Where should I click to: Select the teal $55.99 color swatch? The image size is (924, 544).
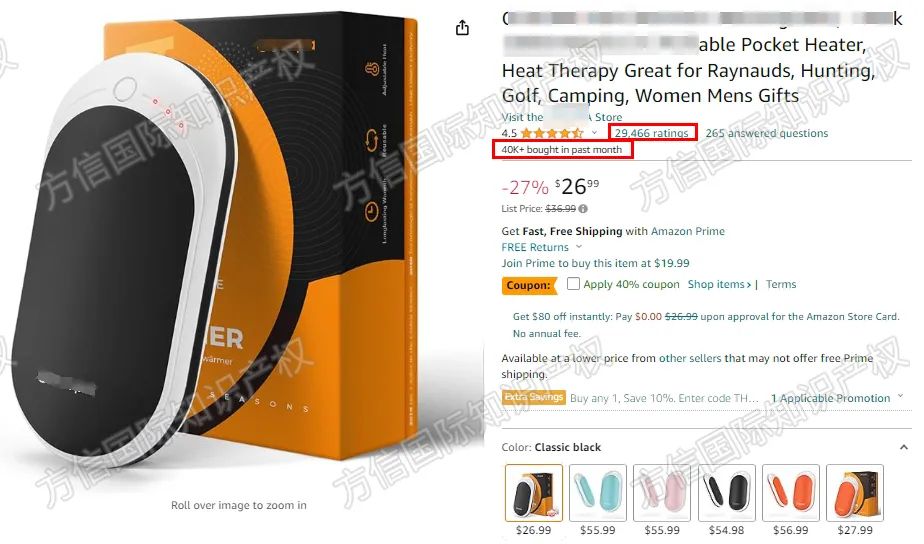click(x=598, y=500)
